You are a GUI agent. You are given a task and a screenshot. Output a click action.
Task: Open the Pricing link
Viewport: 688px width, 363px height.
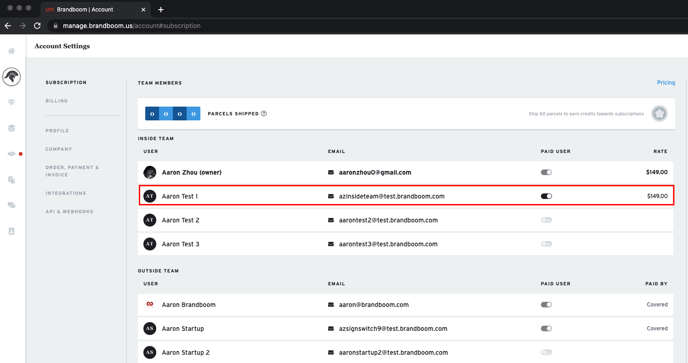click(666, 83)
